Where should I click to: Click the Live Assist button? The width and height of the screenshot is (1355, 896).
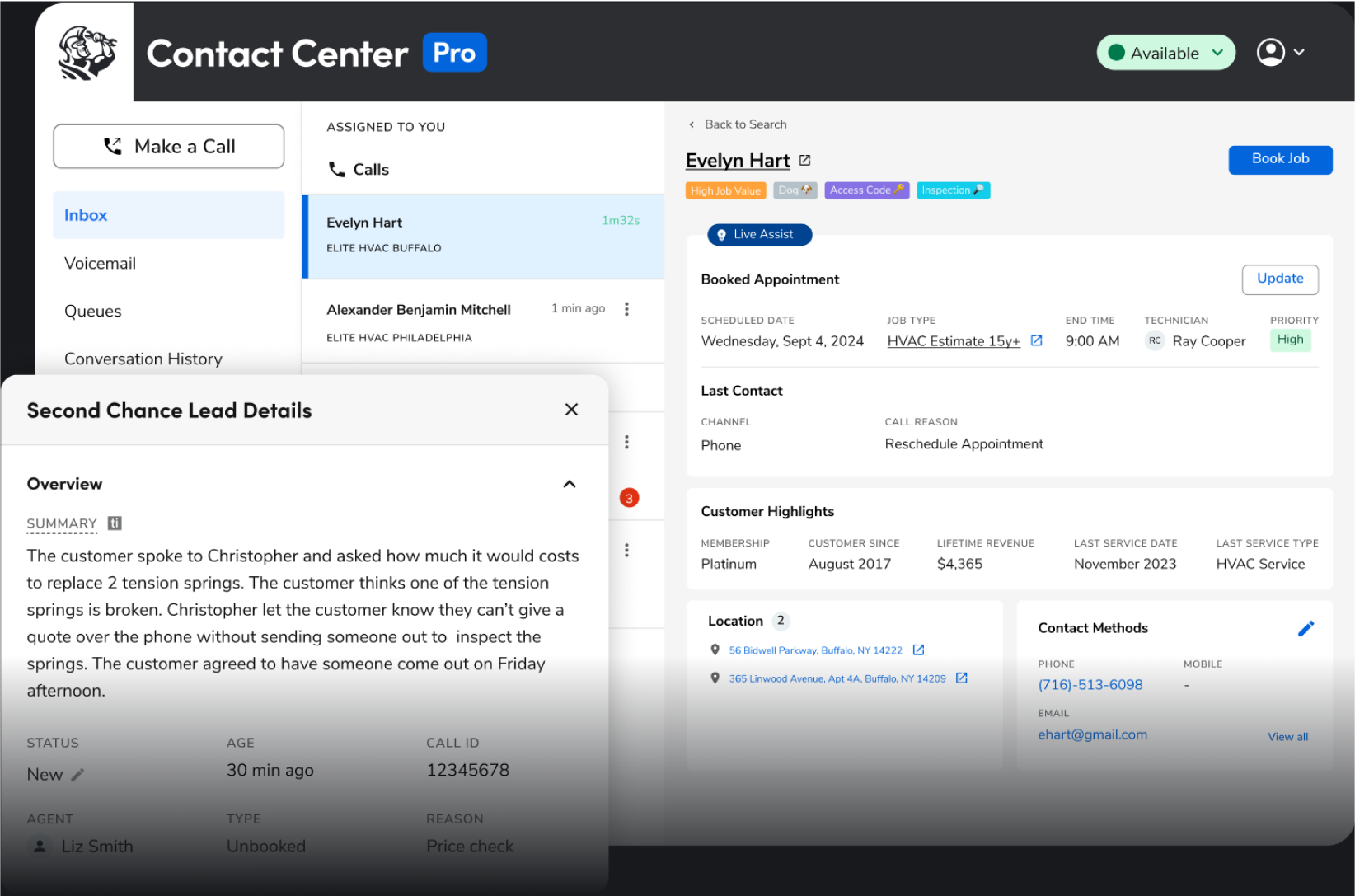(x=759, y=235)
